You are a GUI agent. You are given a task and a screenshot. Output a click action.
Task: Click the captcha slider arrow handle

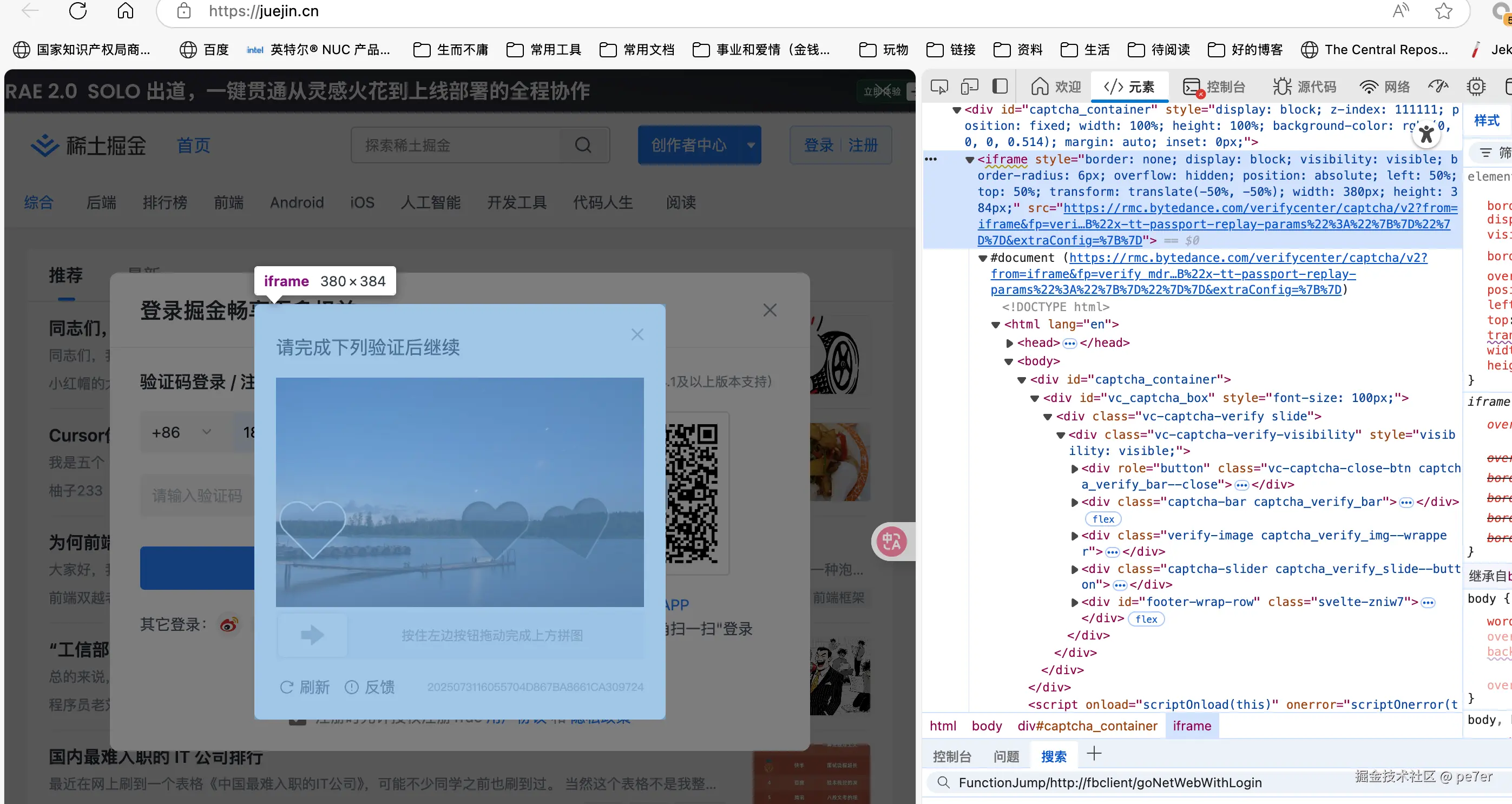pyautogui.click(x=312, y=635)
